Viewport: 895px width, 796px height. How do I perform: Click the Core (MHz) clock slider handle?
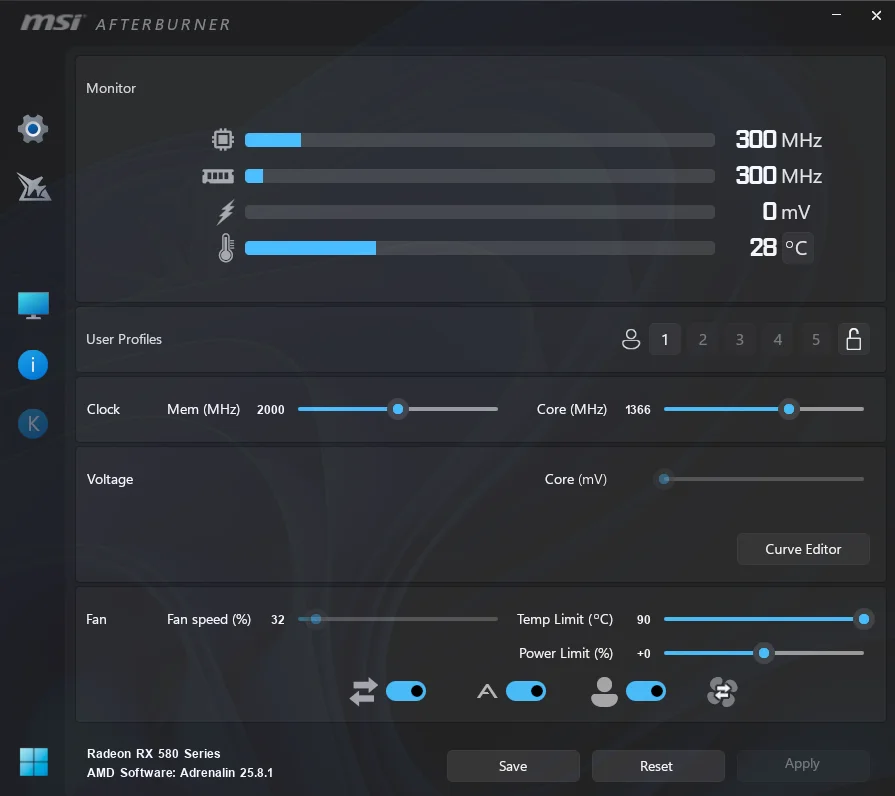click(789, 409)
